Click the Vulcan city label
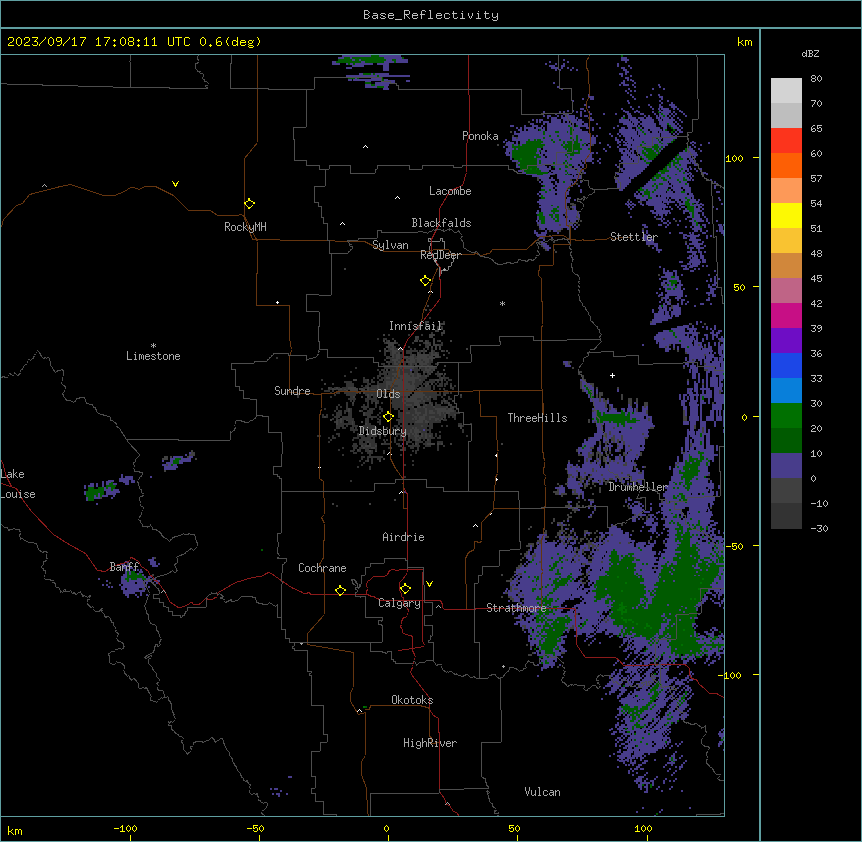 [542, 792]
